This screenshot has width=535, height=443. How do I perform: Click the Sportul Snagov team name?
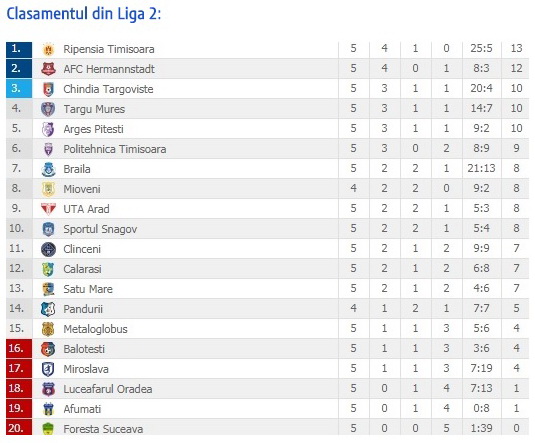(100, 229)
